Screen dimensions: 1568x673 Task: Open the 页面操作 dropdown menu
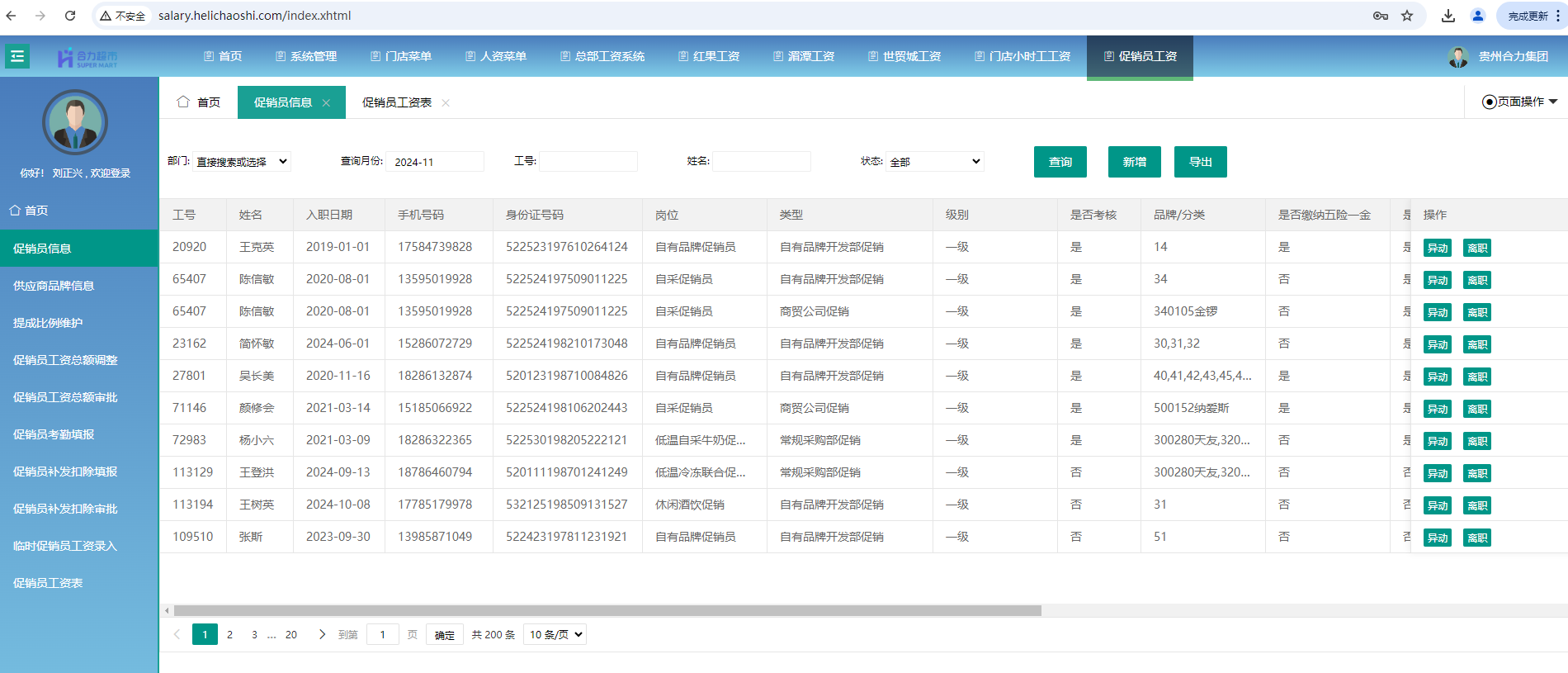1519,102
